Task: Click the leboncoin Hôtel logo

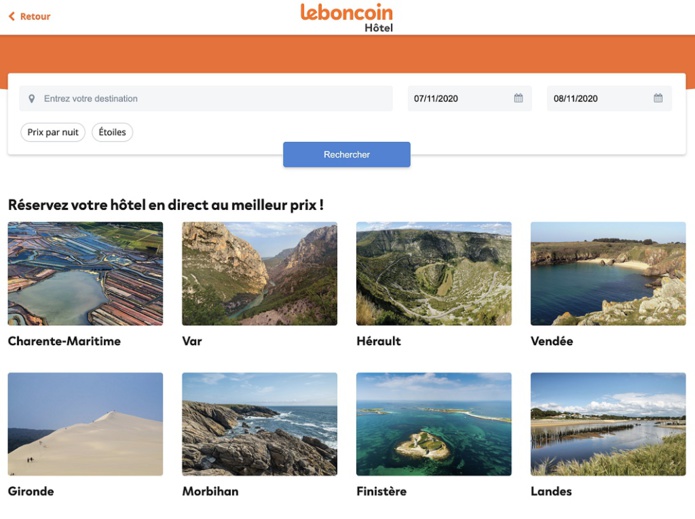Action: click(x=347, y=17)
